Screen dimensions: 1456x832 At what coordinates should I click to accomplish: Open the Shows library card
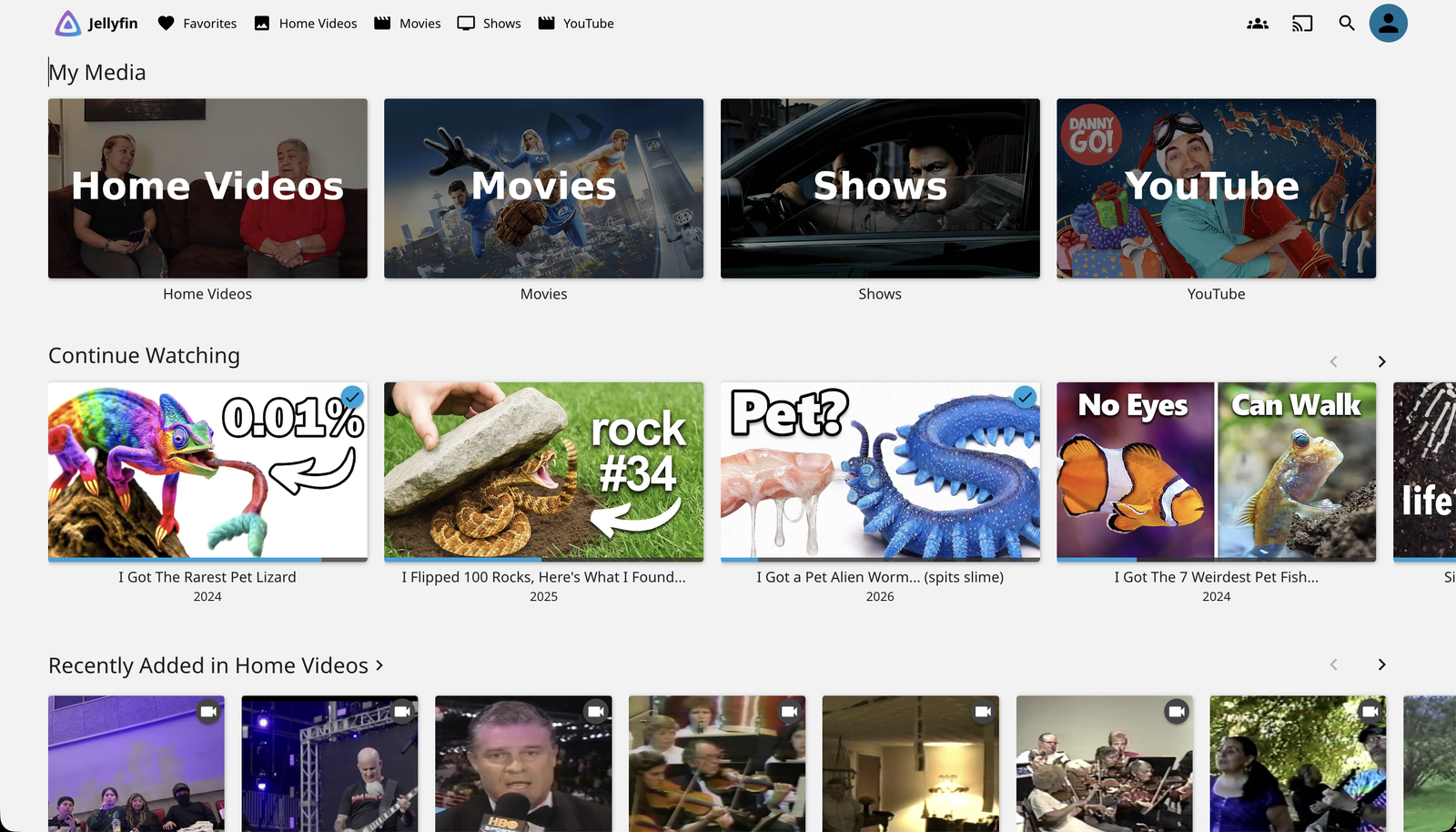point(880,188)
